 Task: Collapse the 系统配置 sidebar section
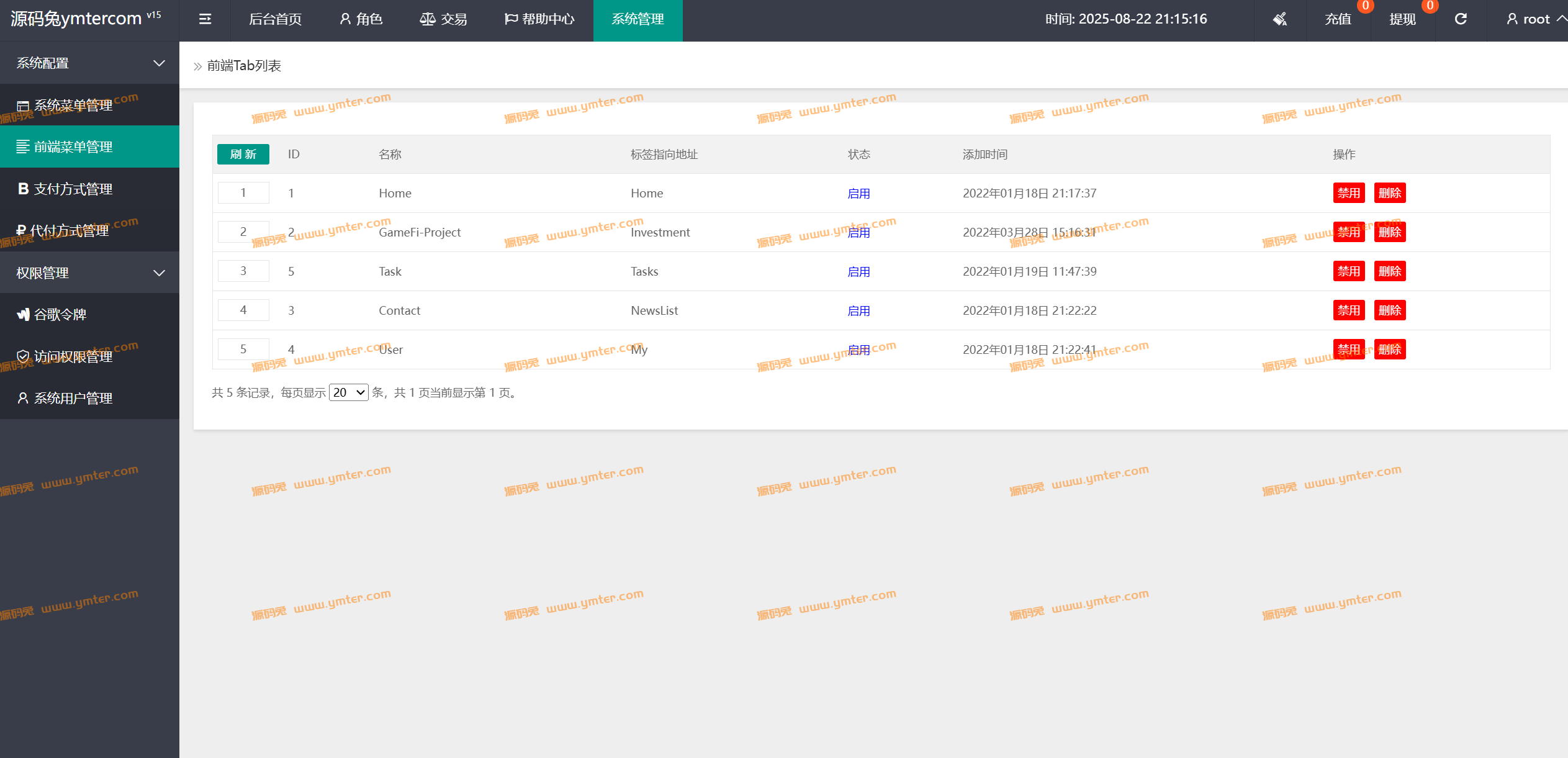click(89, 63)
